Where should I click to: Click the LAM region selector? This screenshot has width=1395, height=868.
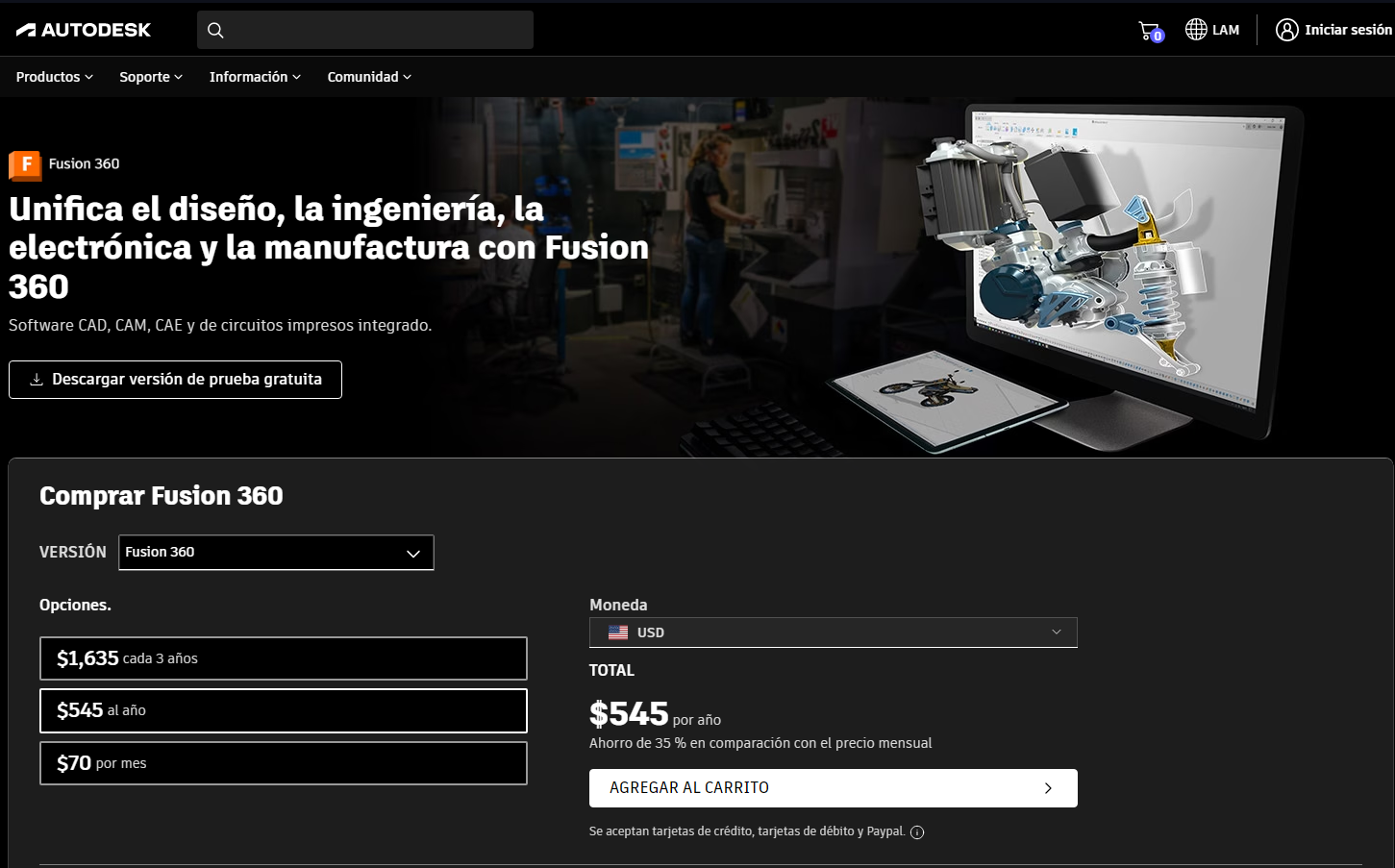coord(1212,30)
